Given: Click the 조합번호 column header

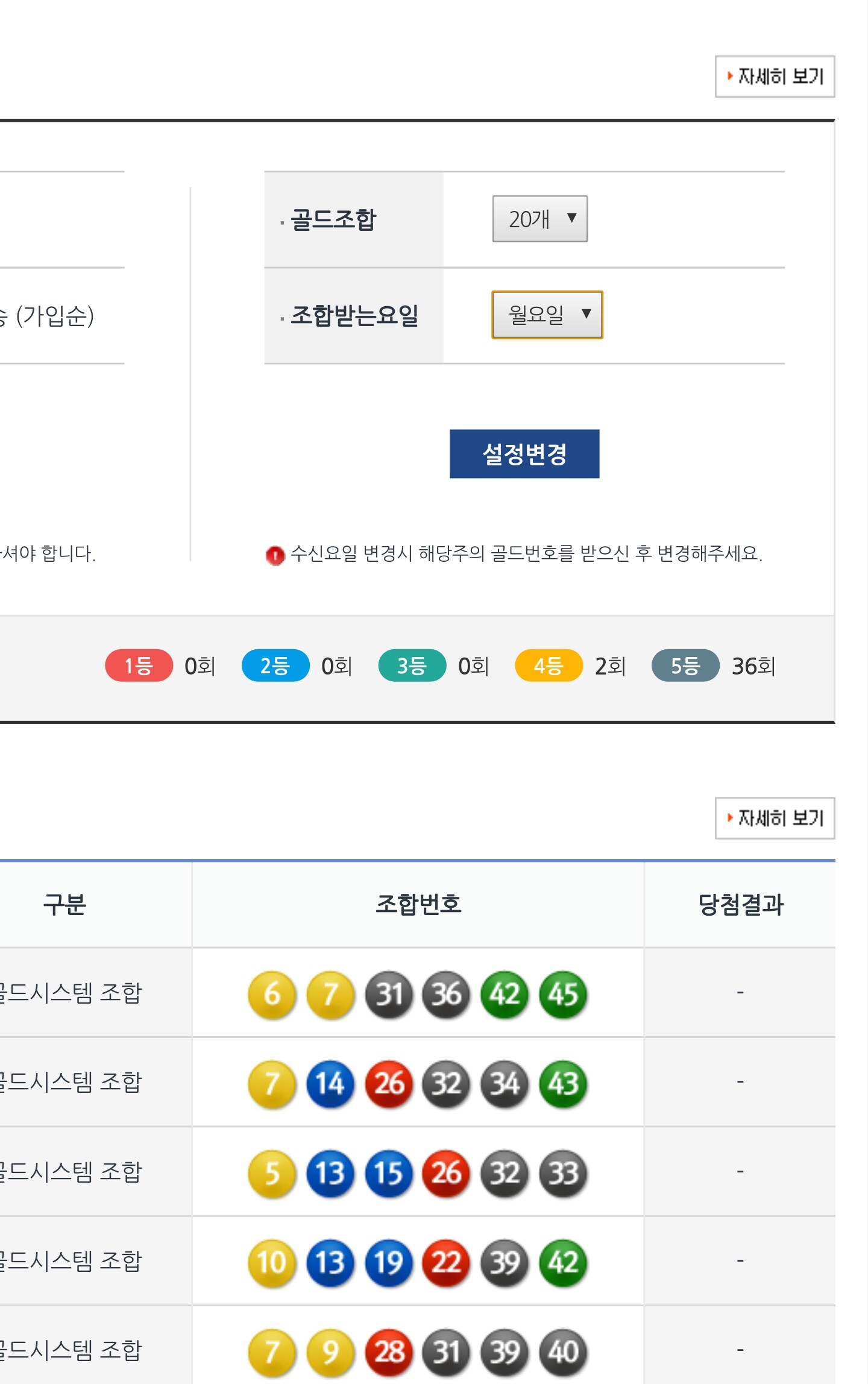Looking at the screenshot, I should coord(418,904).
